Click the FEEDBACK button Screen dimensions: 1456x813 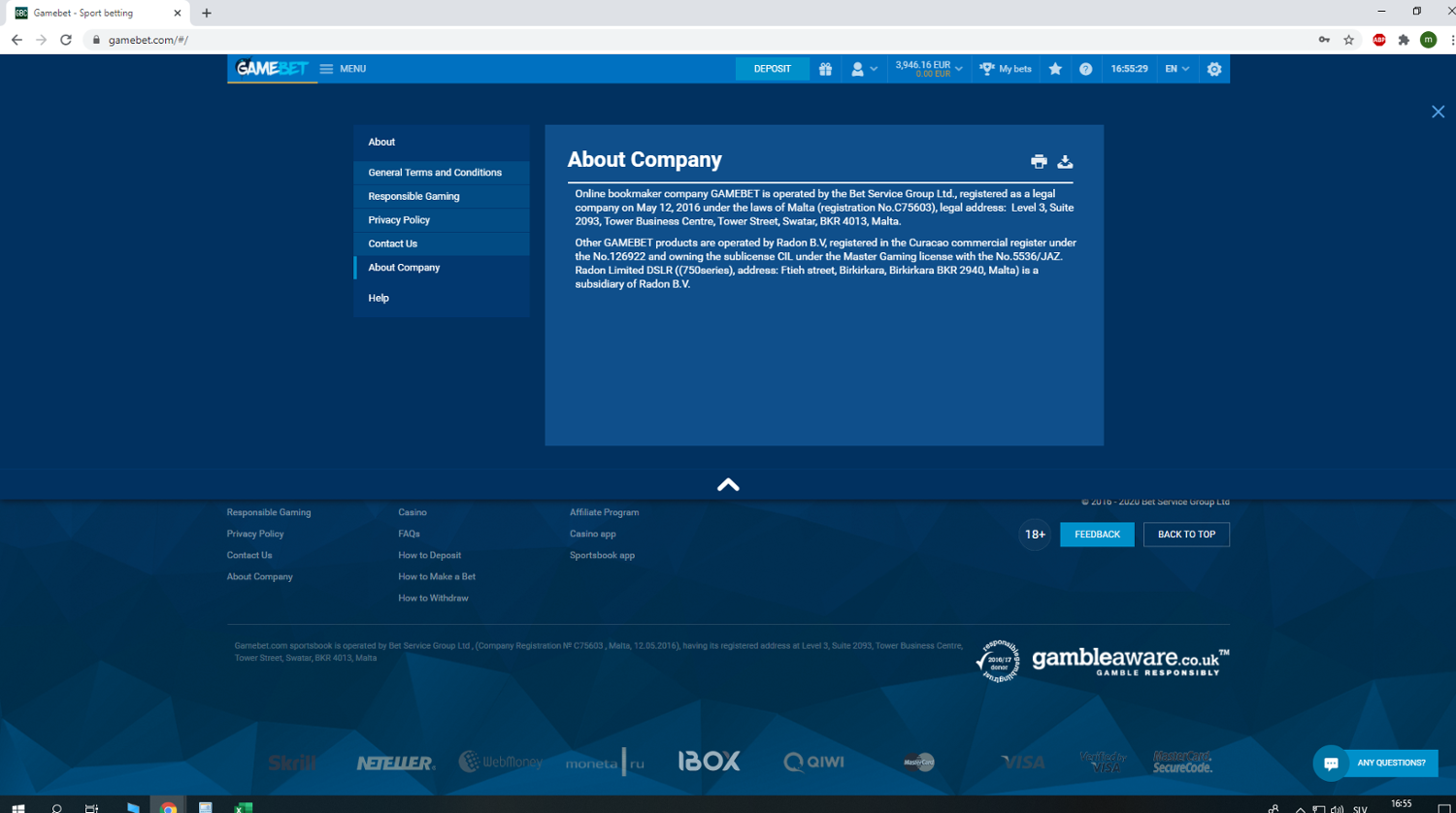pyautogui.click(x=1097, y=535)
